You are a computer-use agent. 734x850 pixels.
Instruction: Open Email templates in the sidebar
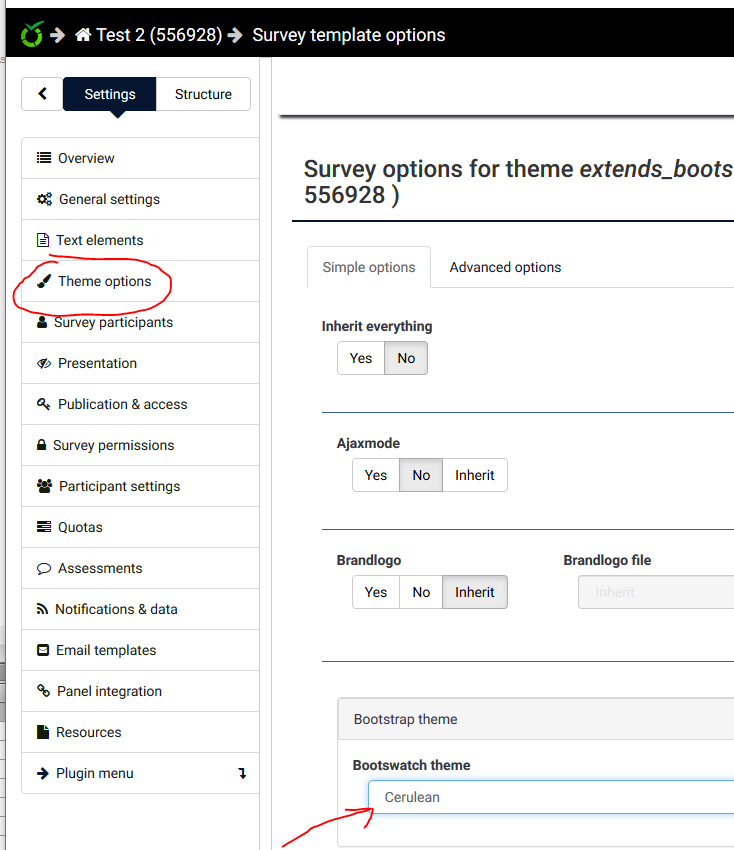coord(106,650)
